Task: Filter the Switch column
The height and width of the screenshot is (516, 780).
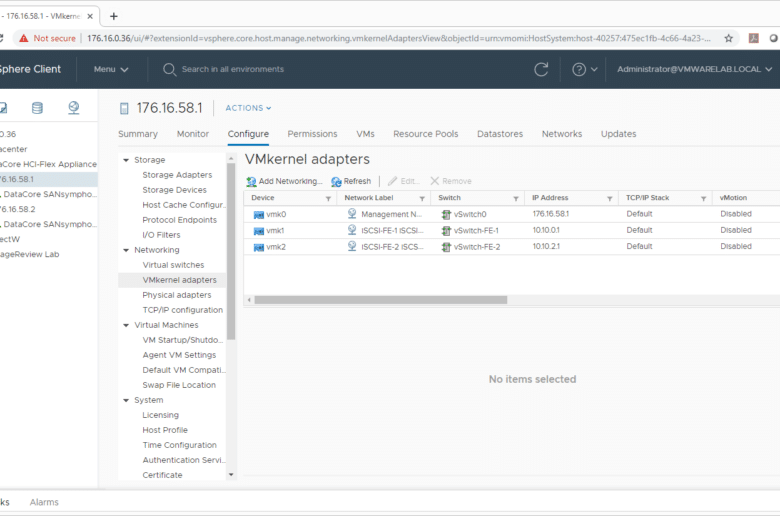Action: pyautogui.click(x=516, y=199)
